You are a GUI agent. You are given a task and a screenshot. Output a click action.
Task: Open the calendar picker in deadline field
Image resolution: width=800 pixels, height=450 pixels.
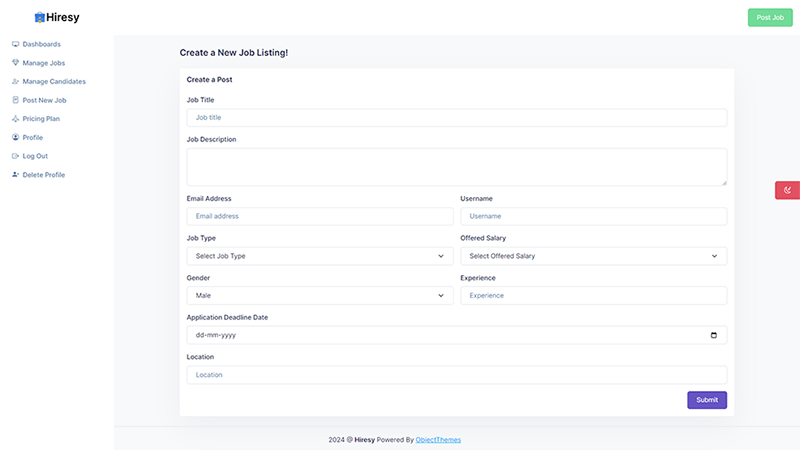pyautogui.click(x=714, y=335)
